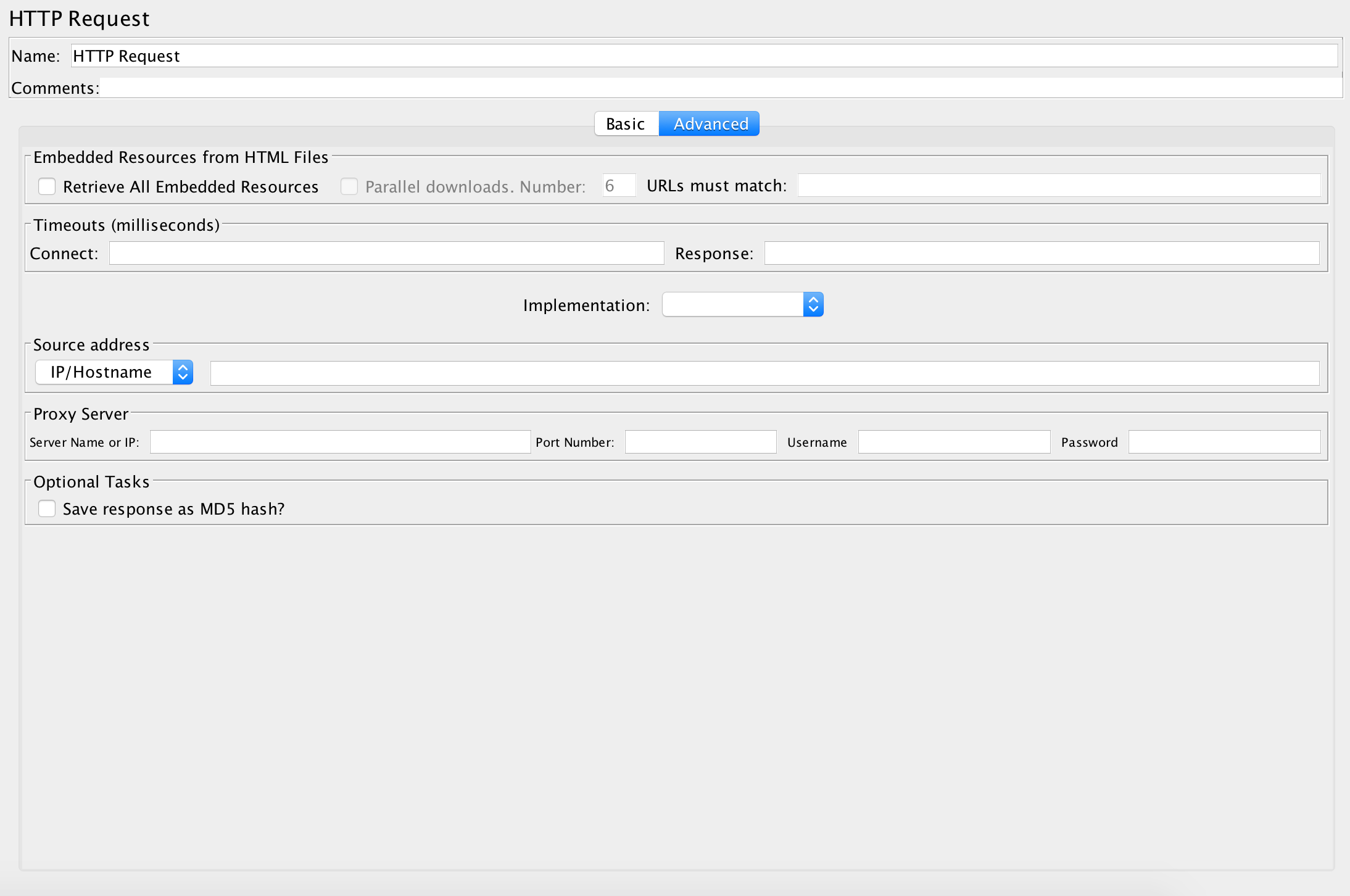Screen dimensions: 1350x896
Task: Click the IP/Hostname dropdown arrow button
Action: click(183, 372)
